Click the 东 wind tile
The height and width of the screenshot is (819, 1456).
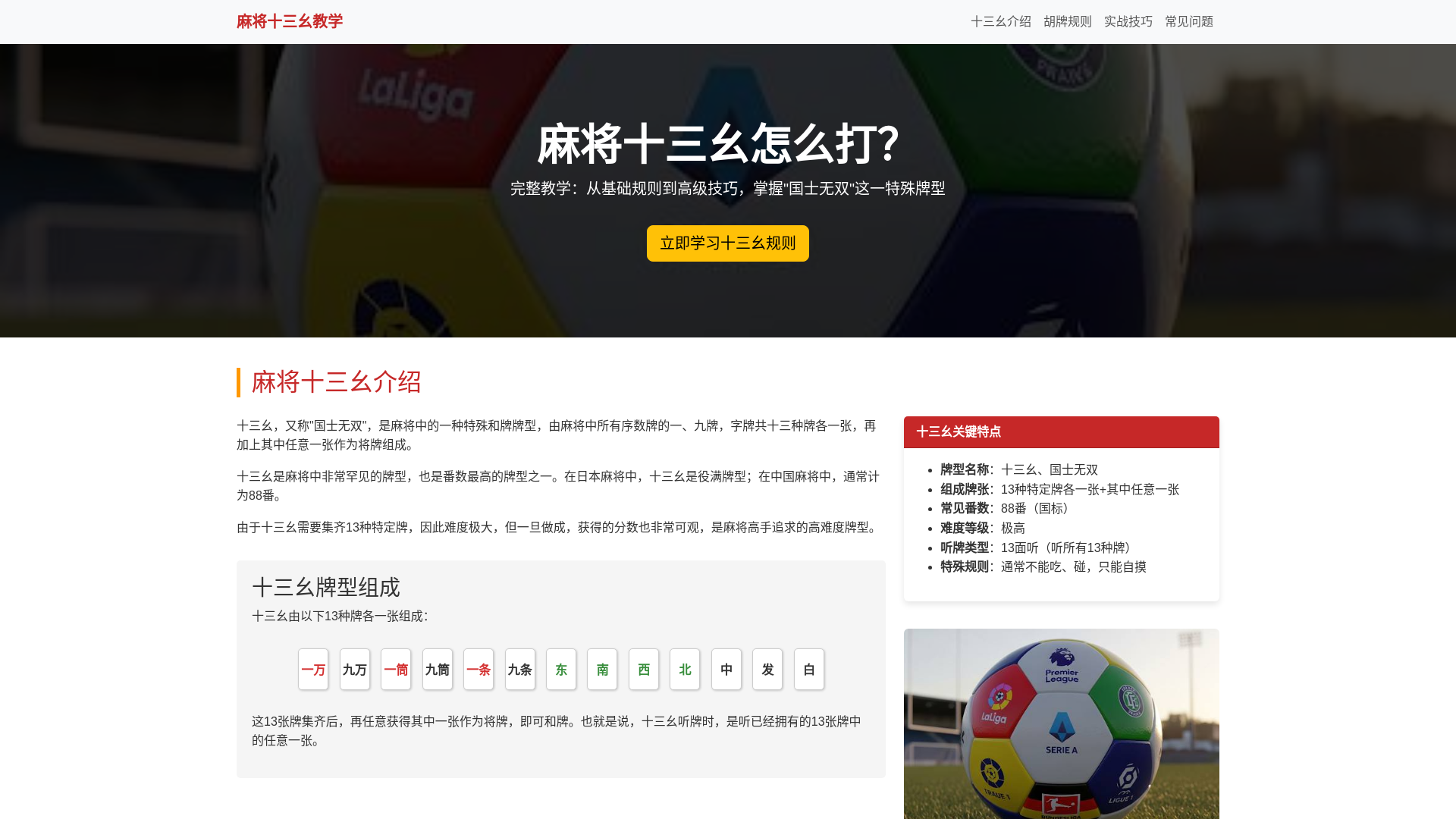[x=561, y=670]
